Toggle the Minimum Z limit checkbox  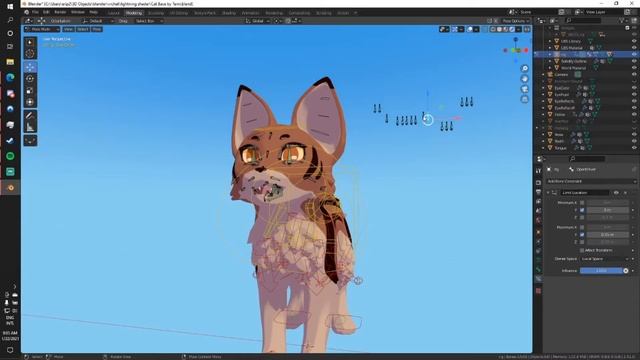[x=582, y=218]
